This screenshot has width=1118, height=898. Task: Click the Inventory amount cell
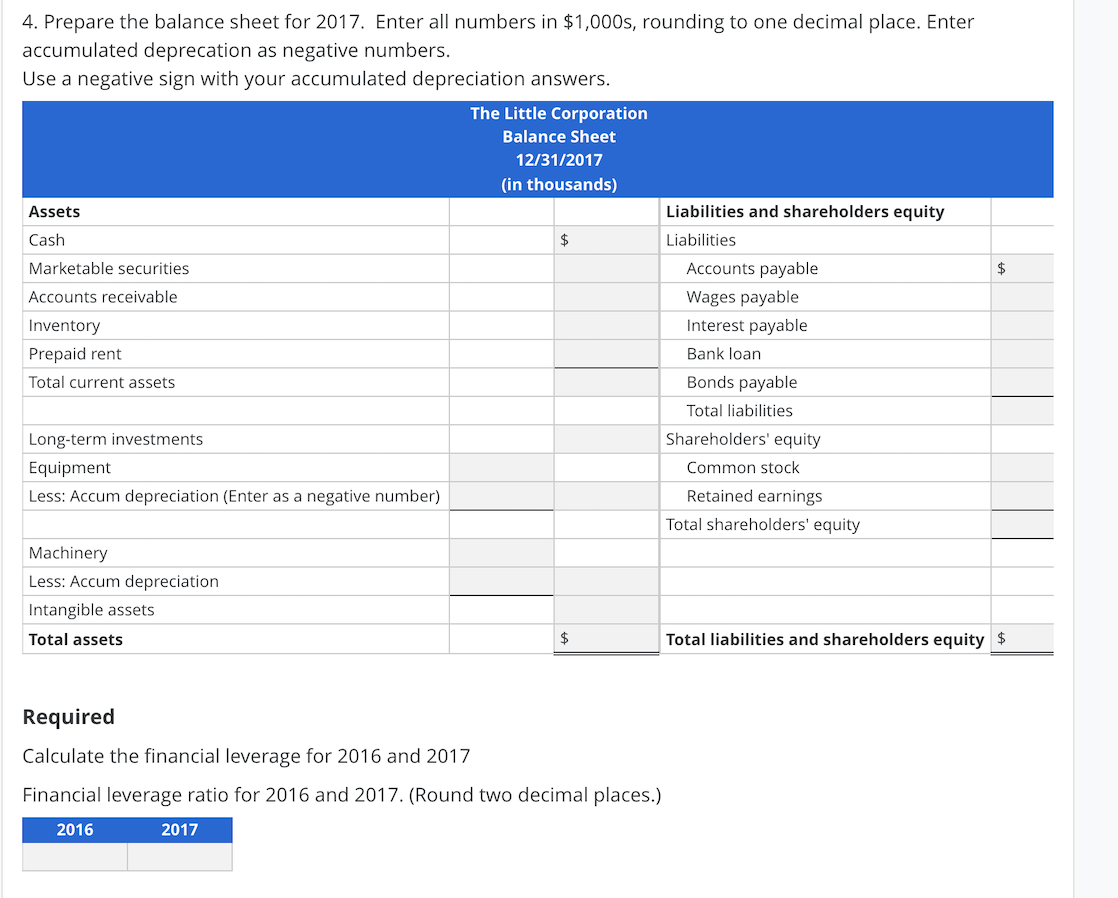coord(606,325)
